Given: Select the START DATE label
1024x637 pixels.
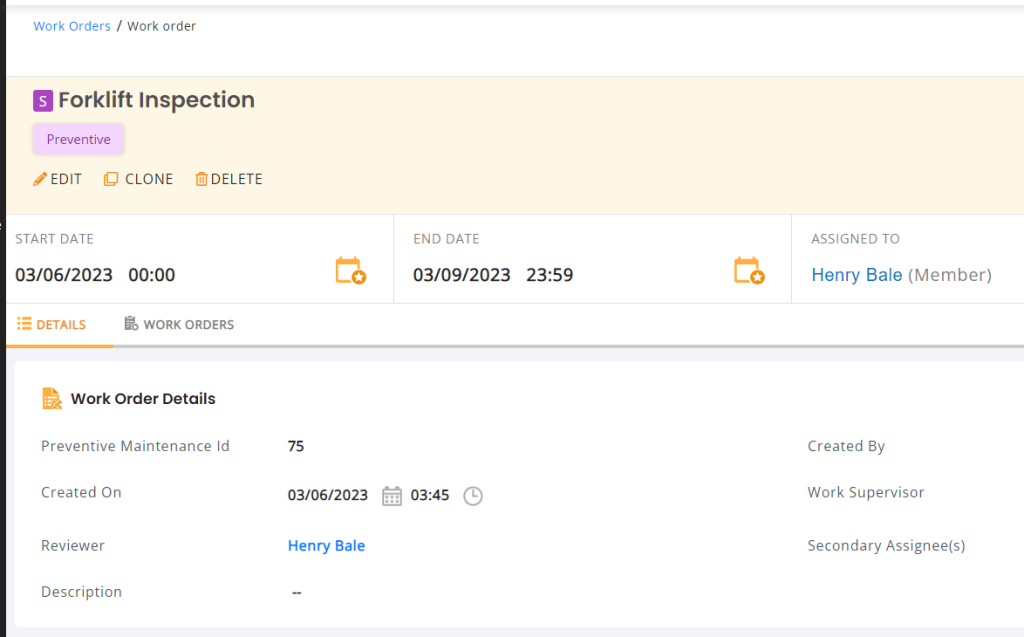Looking at the screenshot, I should pos(54,239).
